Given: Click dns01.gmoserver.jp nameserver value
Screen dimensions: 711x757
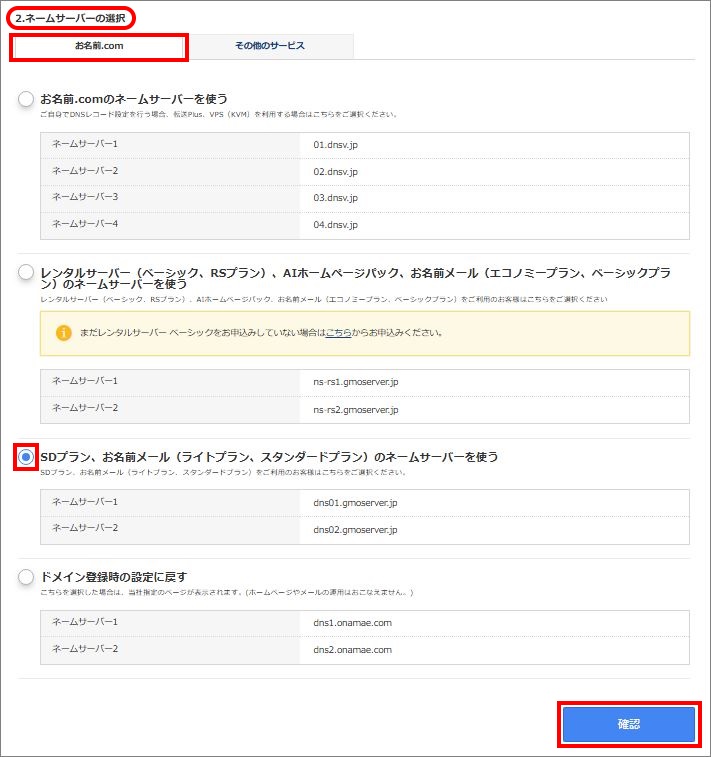Looking at the screenshot, I should pos(355,503).
